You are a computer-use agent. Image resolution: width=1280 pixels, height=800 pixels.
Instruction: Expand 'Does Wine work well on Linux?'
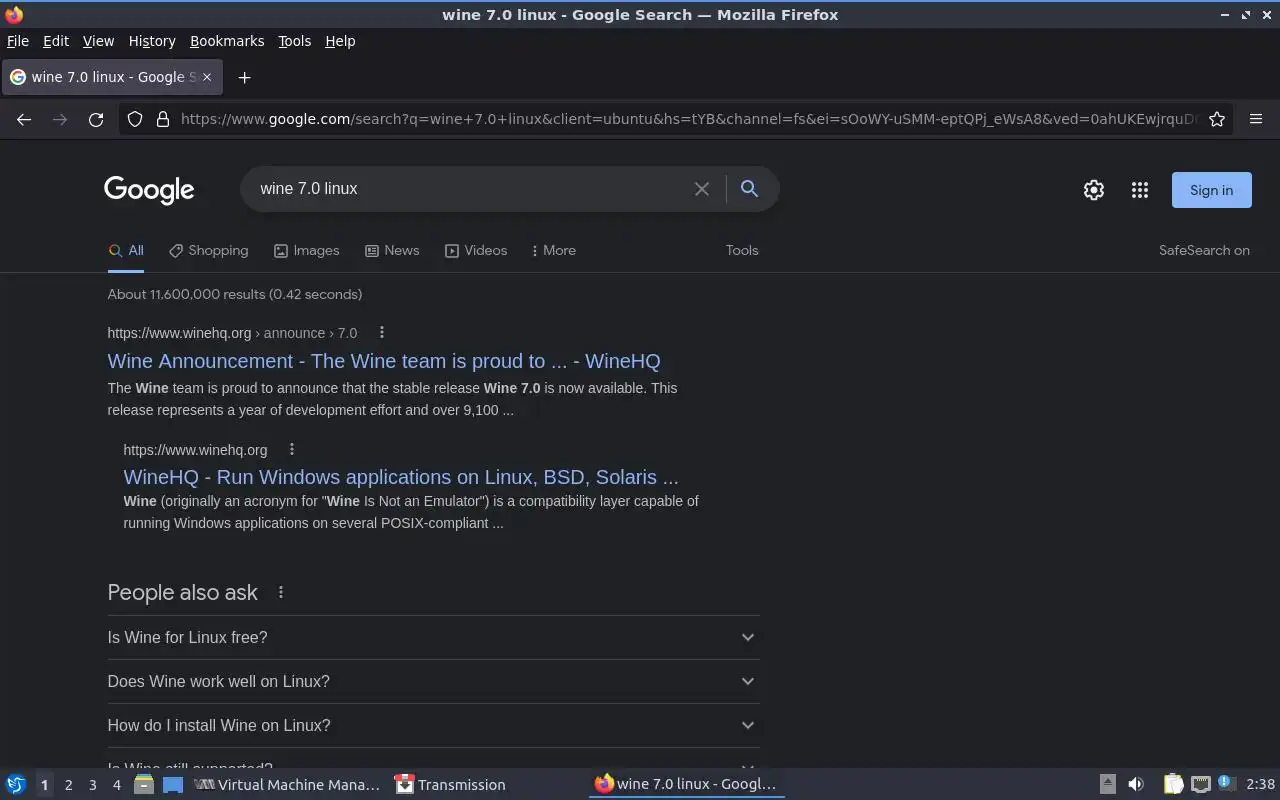tap(433, 681)
